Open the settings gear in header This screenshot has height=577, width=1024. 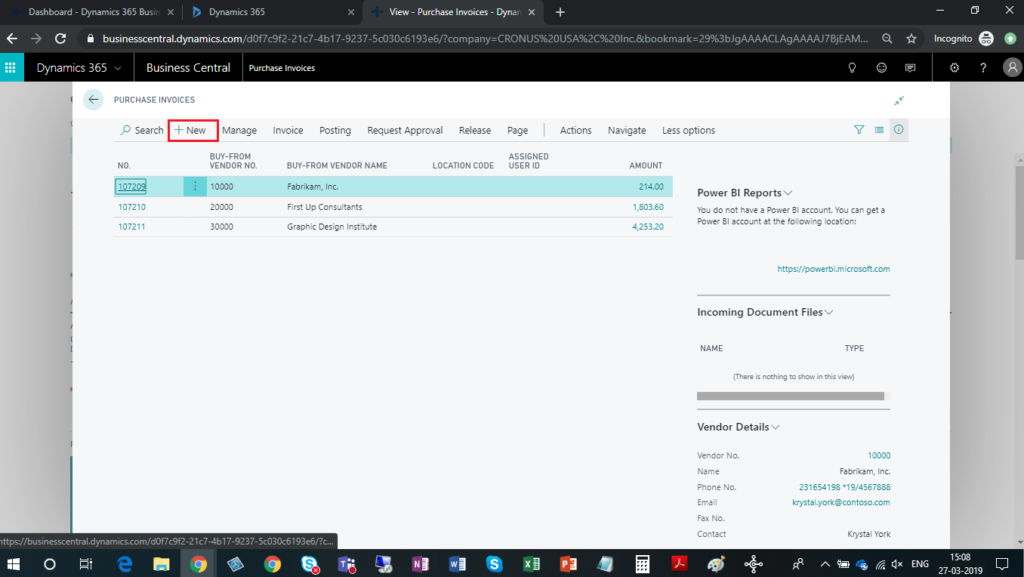point(955,68)
